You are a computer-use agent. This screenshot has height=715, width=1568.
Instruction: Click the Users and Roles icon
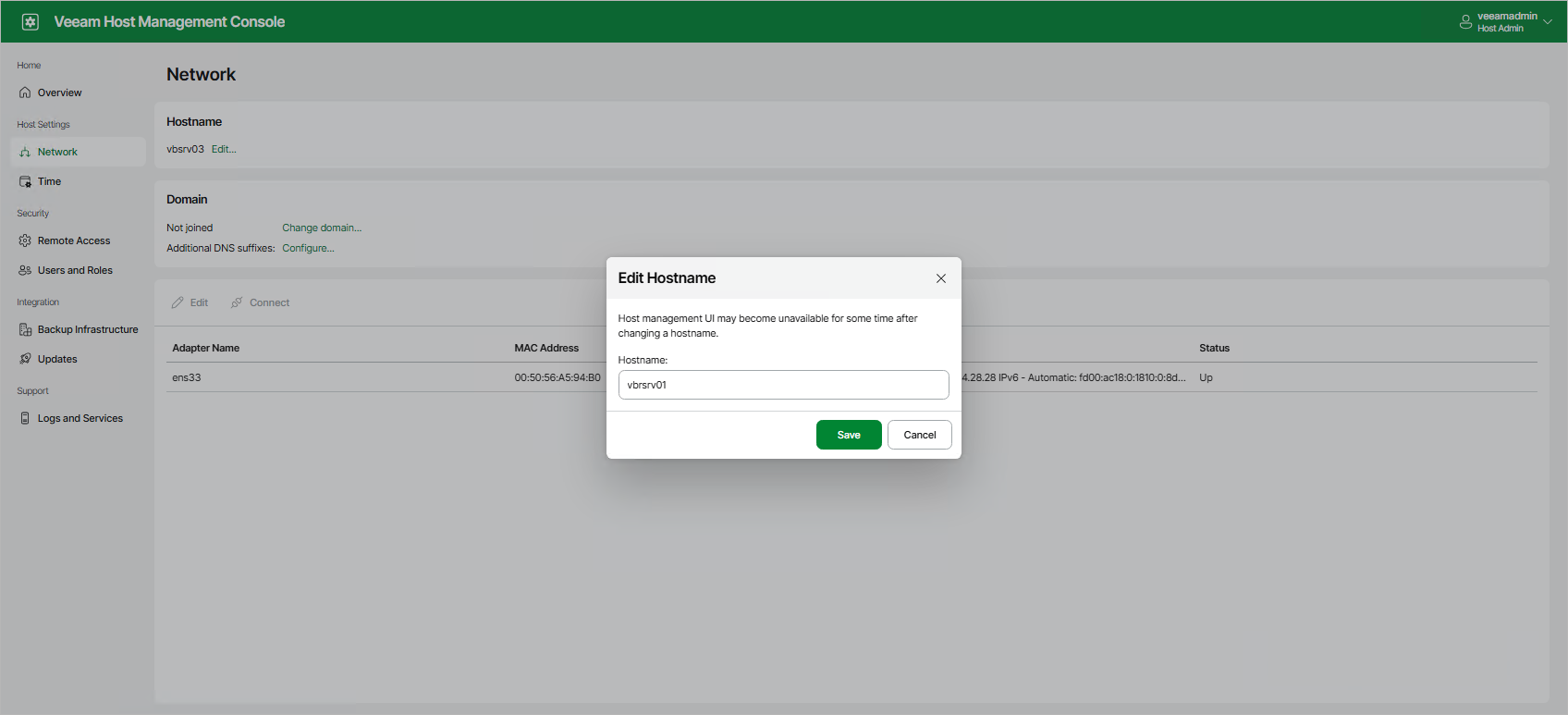[x=25, y=270]
